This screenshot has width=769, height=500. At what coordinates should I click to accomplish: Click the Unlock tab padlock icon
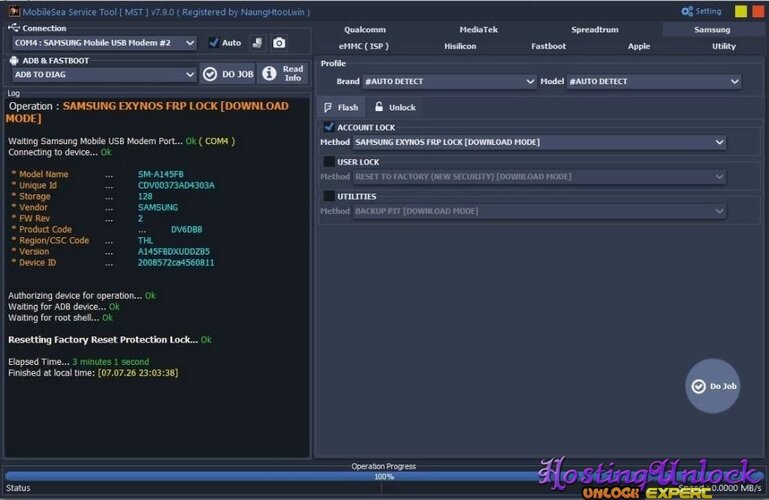coord(379,106)
